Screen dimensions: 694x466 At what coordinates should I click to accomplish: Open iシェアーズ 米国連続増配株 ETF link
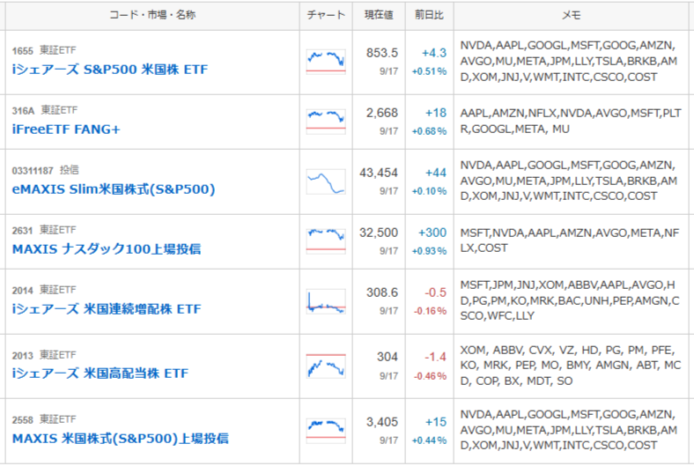tap(106, 309)
